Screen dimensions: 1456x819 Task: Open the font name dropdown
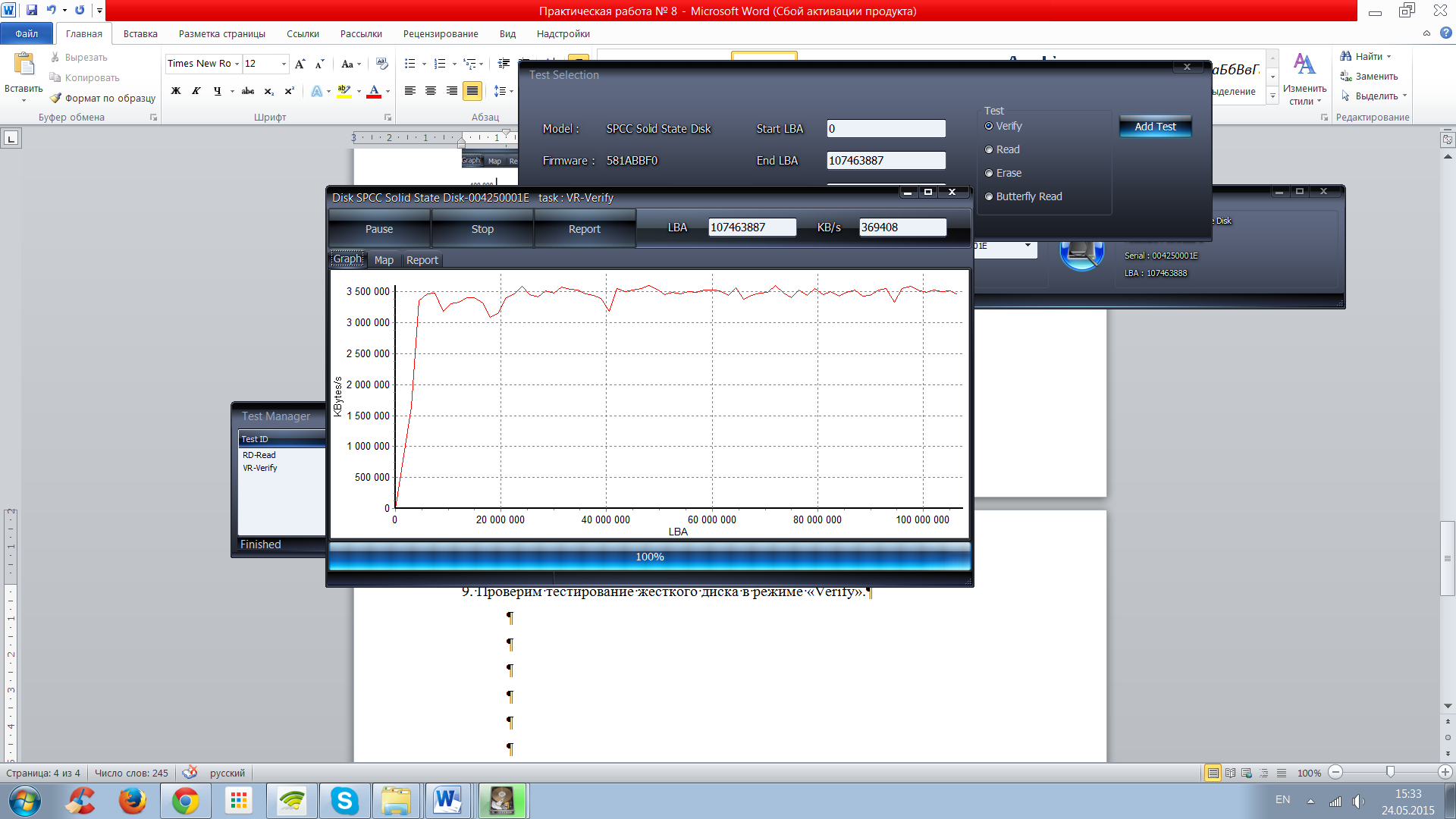pyautogui.click(x=237, y=64)
